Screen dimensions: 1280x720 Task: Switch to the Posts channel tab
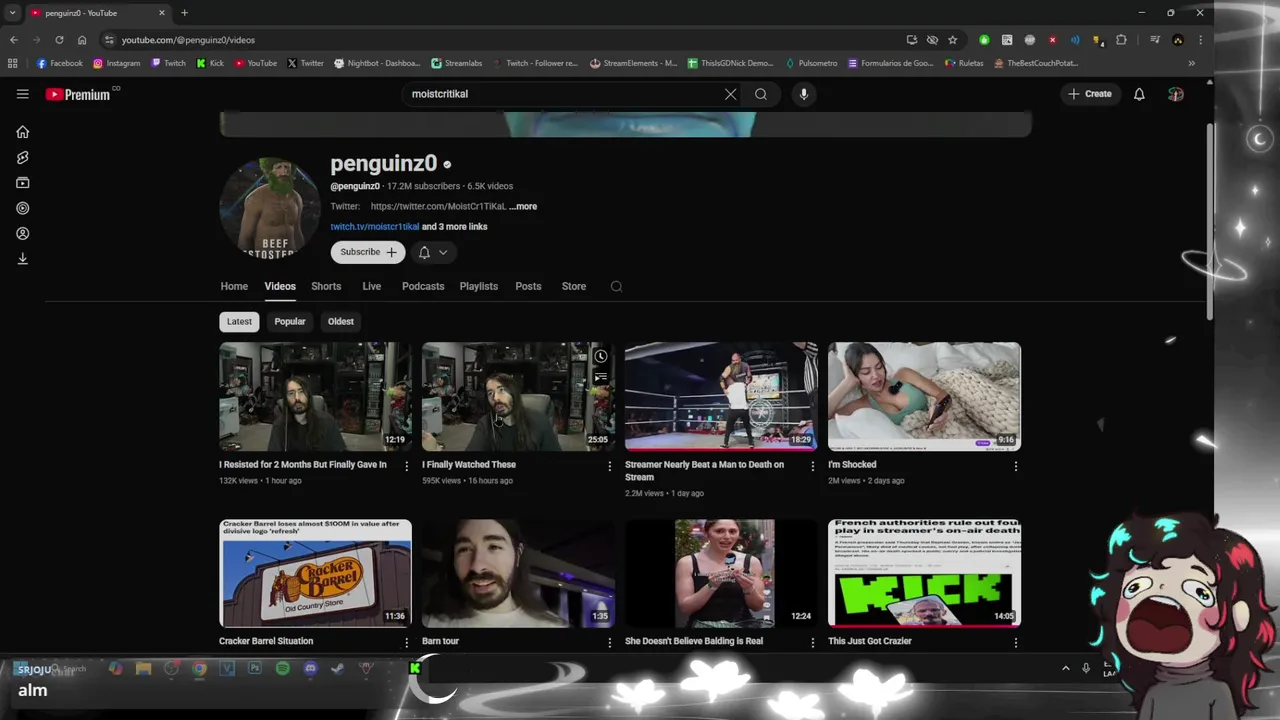(528, 286)
